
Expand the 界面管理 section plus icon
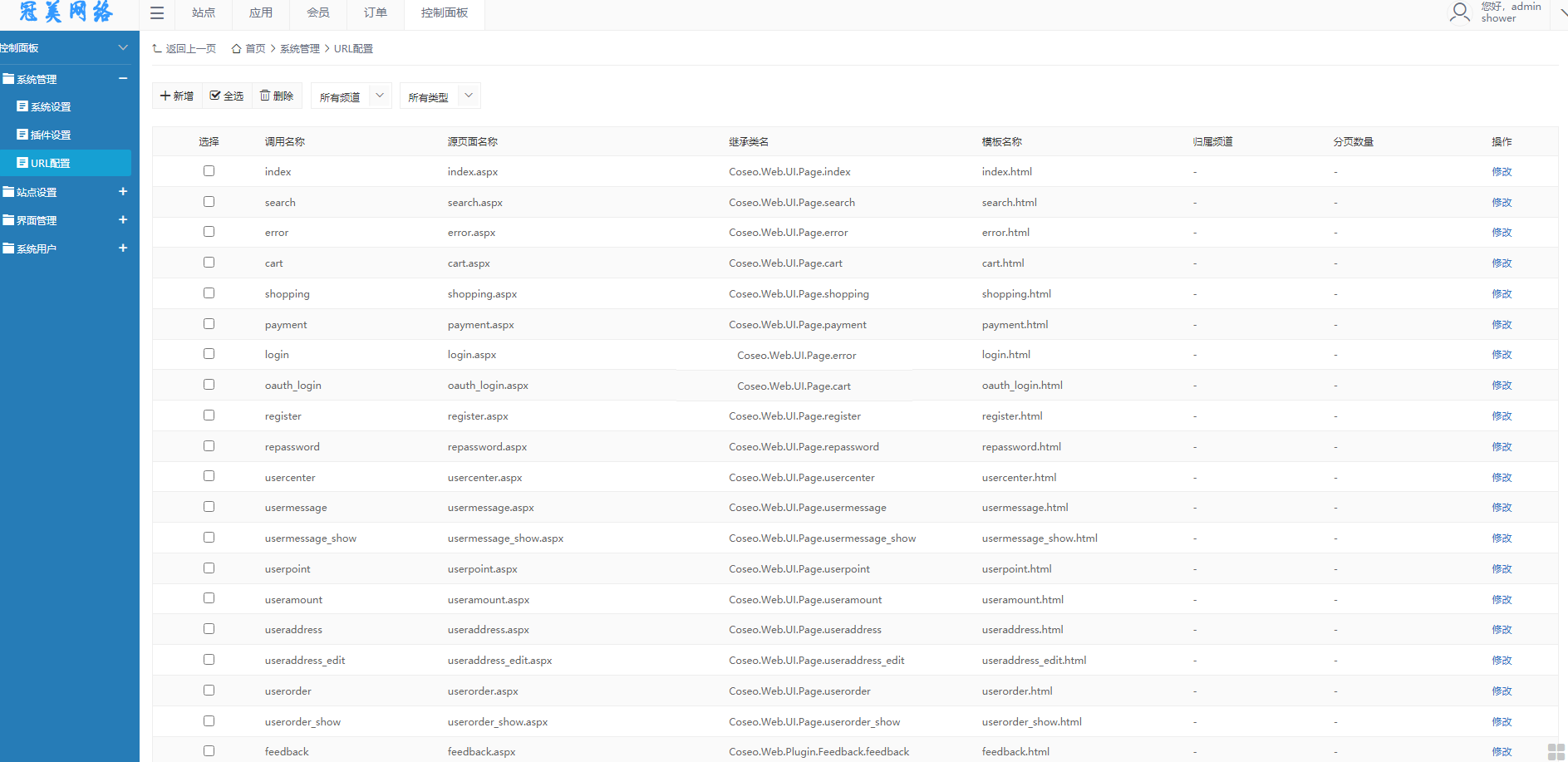(123, 220)
